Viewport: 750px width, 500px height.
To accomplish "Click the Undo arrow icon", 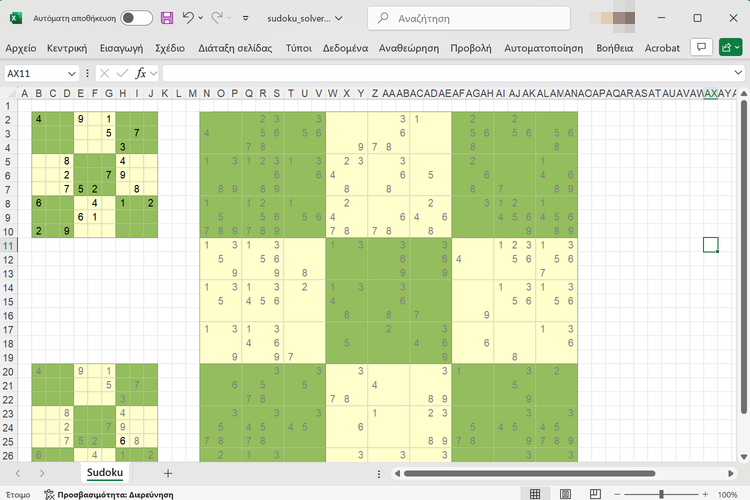I will [189, 18].
